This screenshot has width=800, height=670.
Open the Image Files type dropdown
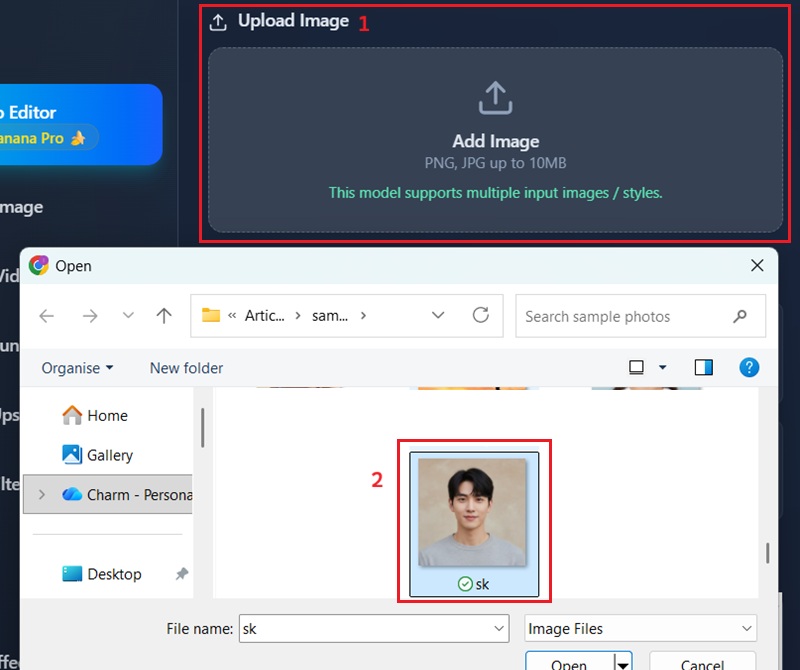tap(640, 629)
